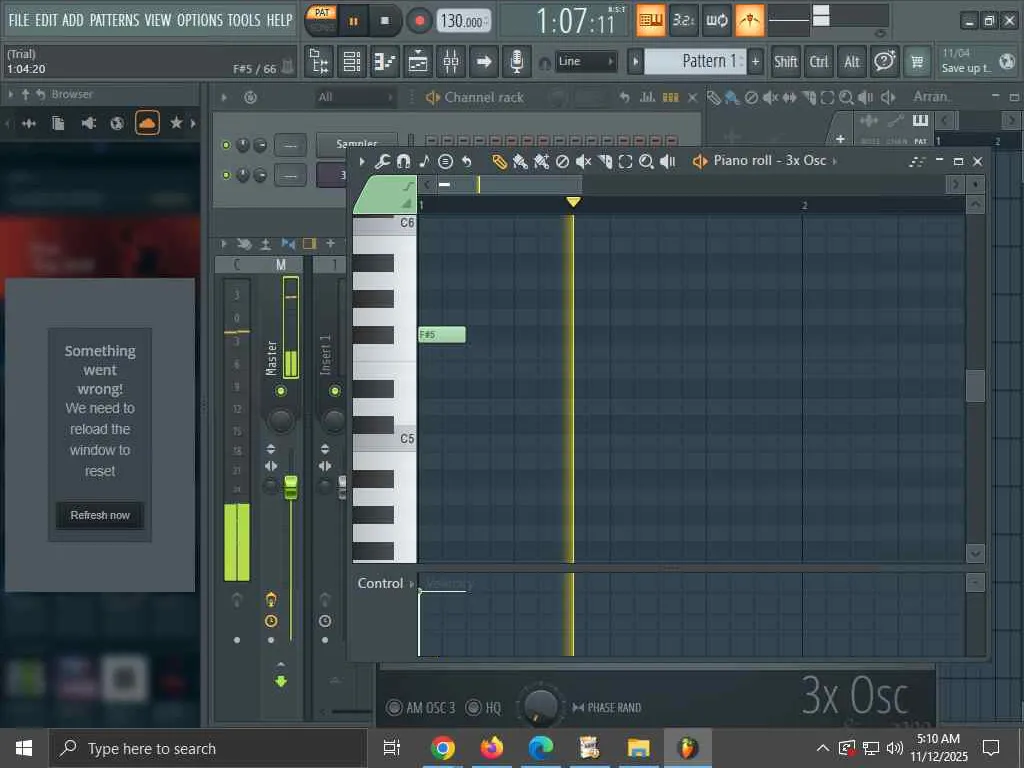Image resolution: width=1024 pixels, height=768 pixels.
Task: Open the Line snap dropdown
Action: [x=586, y=61]
